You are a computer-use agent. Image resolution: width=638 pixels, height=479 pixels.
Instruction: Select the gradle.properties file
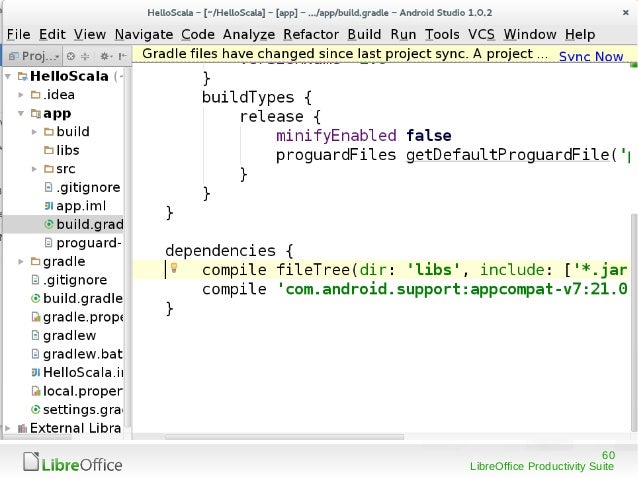point(83,317)
